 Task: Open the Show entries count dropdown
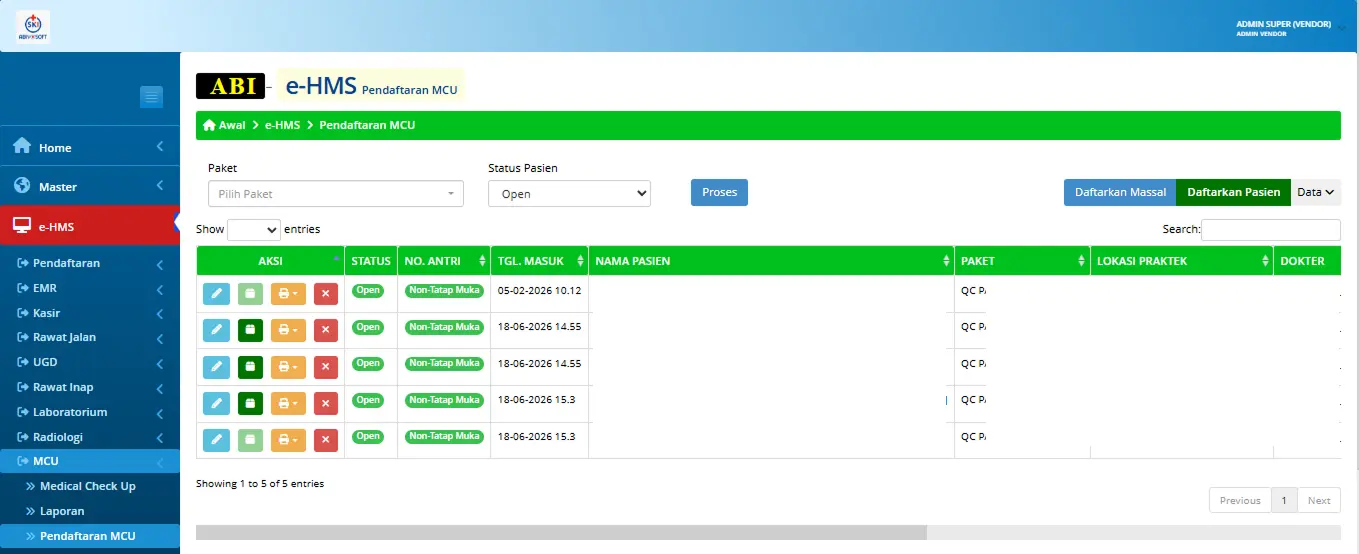254,230
